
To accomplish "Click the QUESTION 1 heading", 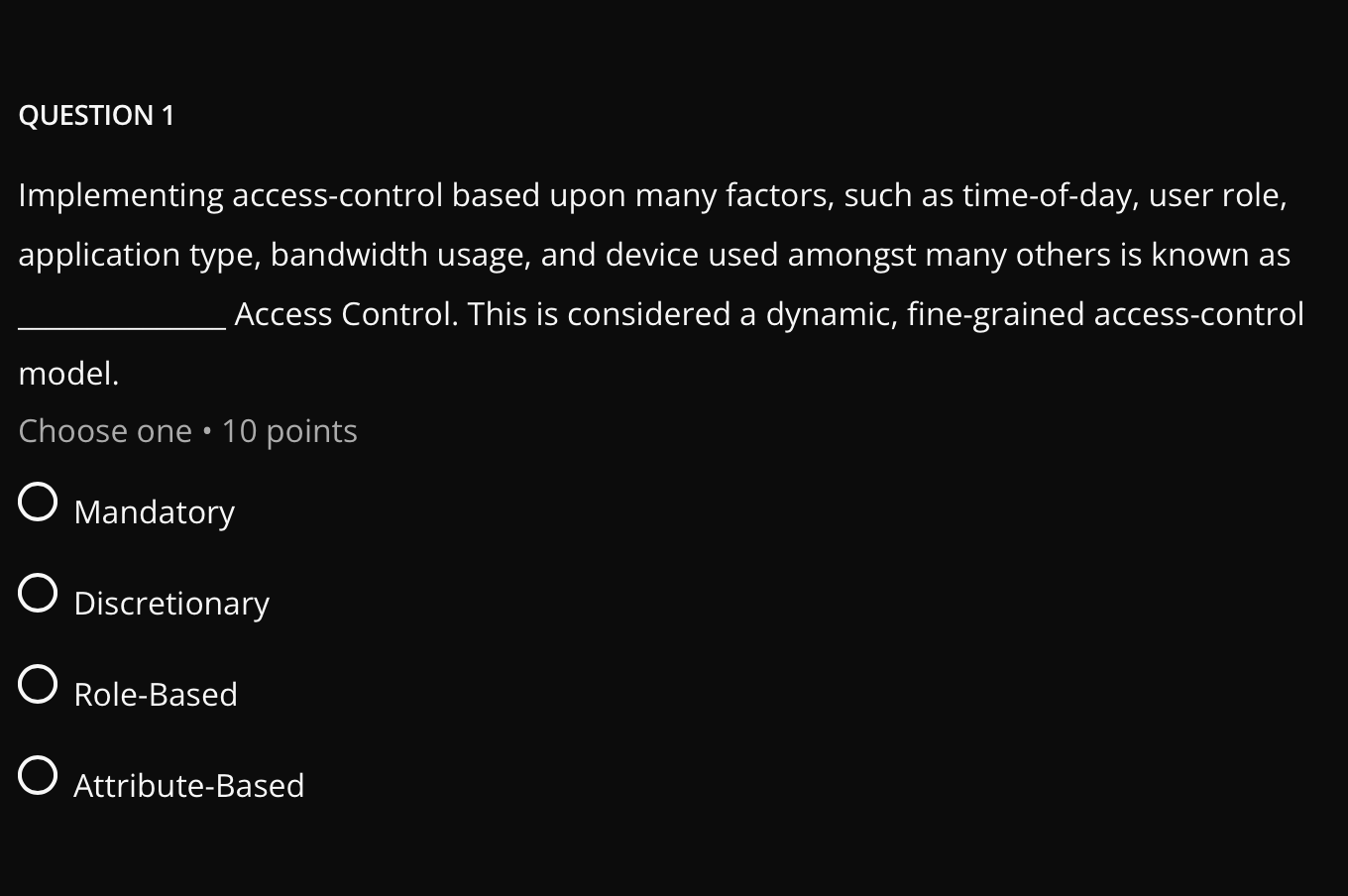I will 96,115.
